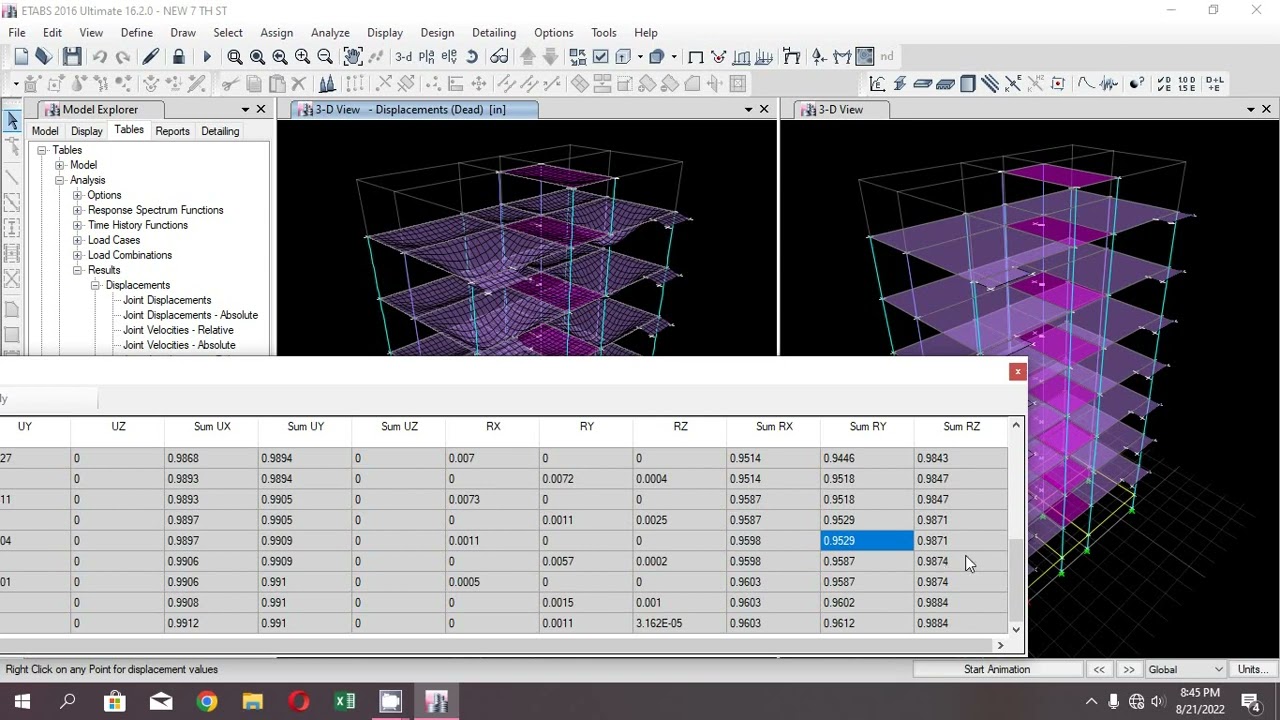Click the Sum UX column header

coord(212,427)
